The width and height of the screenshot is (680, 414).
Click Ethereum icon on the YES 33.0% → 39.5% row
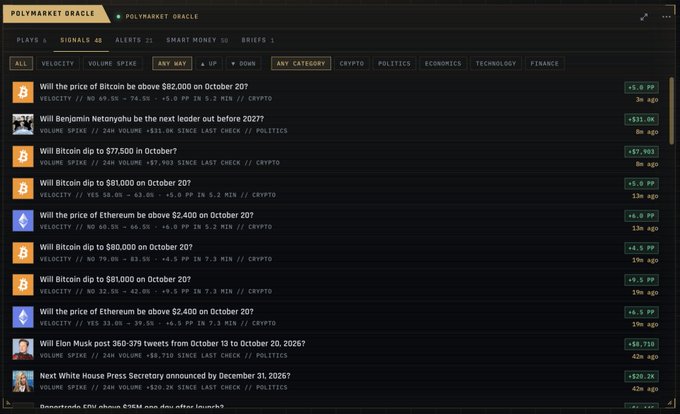[x=23, y=317]
